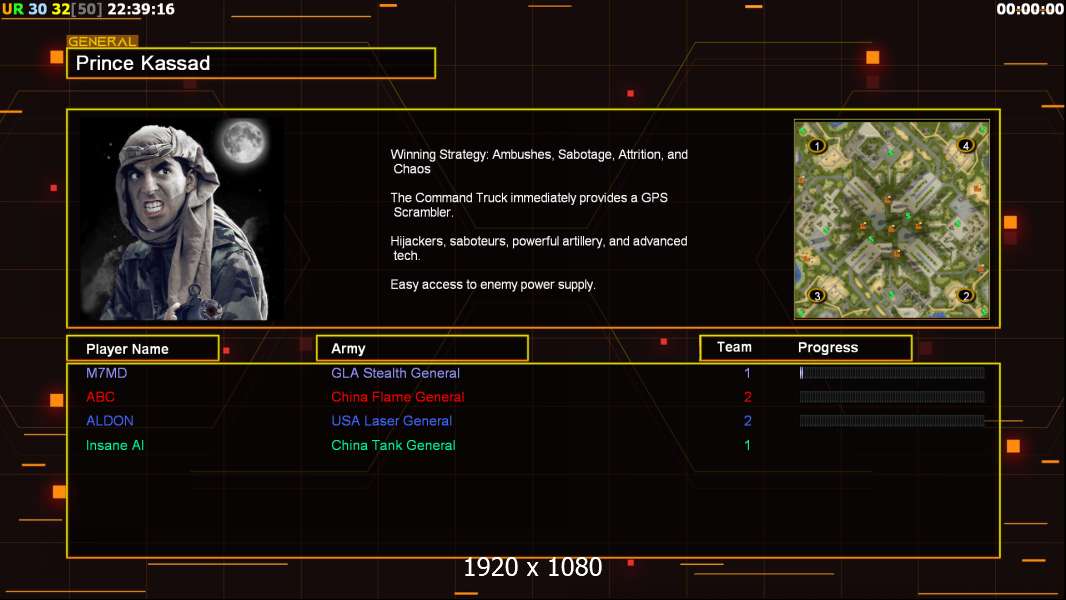Click the Team column header
1066x600 pixels.
coord(734,347)
